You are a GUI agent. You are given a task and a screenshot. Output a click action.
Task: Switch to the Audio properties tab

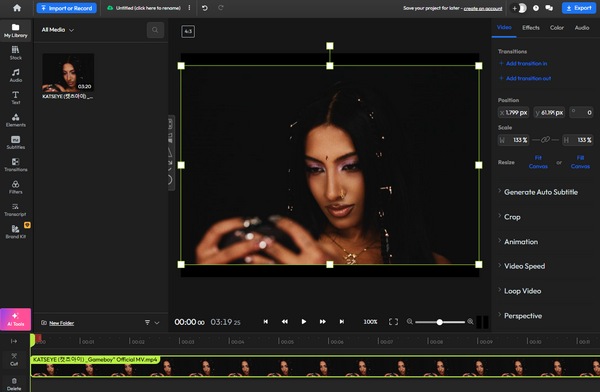(x=582, y=28)
